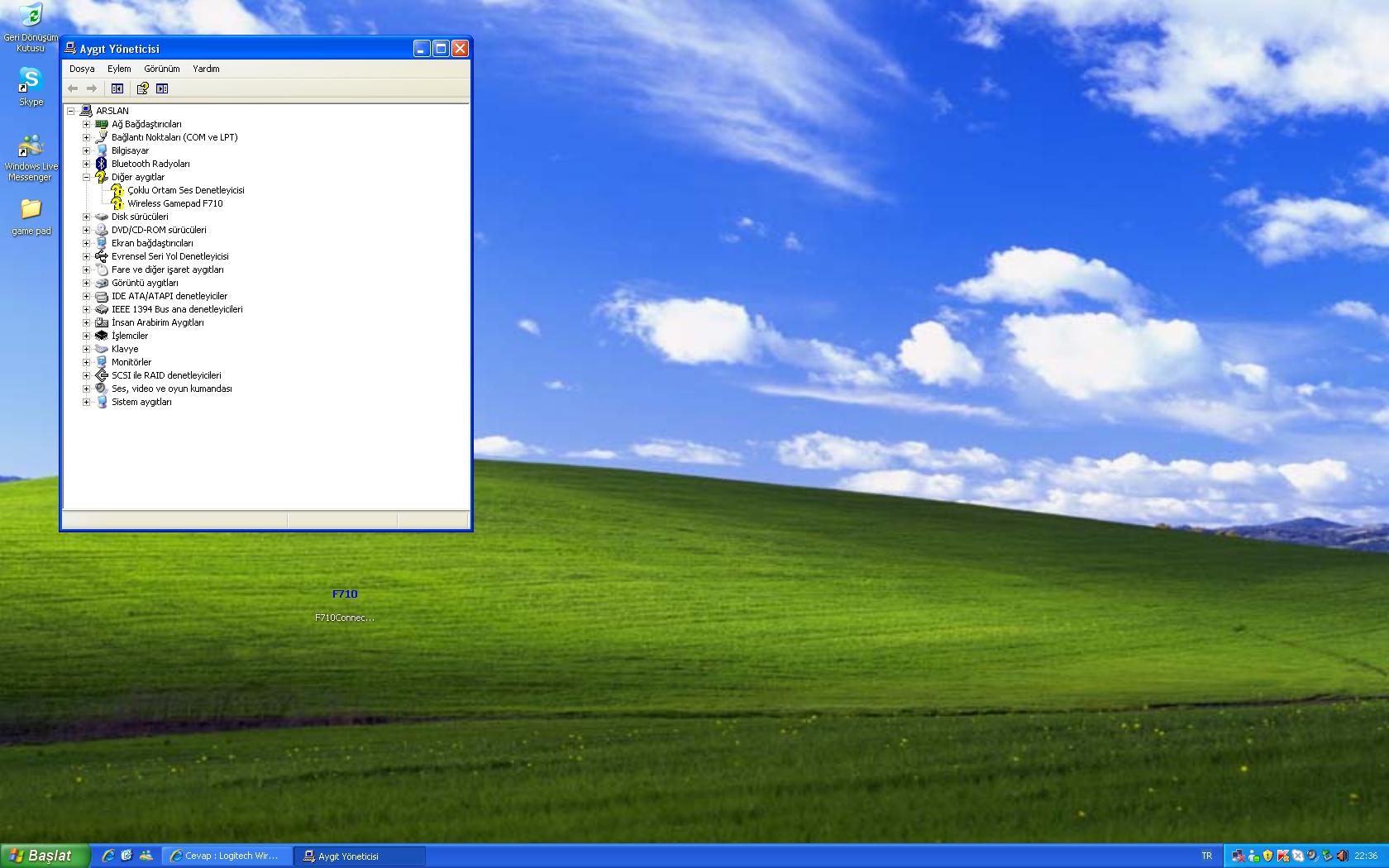Toggle the console tree pane toolbar icon
Viewport: 1389px width, 868px height.
pyautogui.click(x=117, y=88)
